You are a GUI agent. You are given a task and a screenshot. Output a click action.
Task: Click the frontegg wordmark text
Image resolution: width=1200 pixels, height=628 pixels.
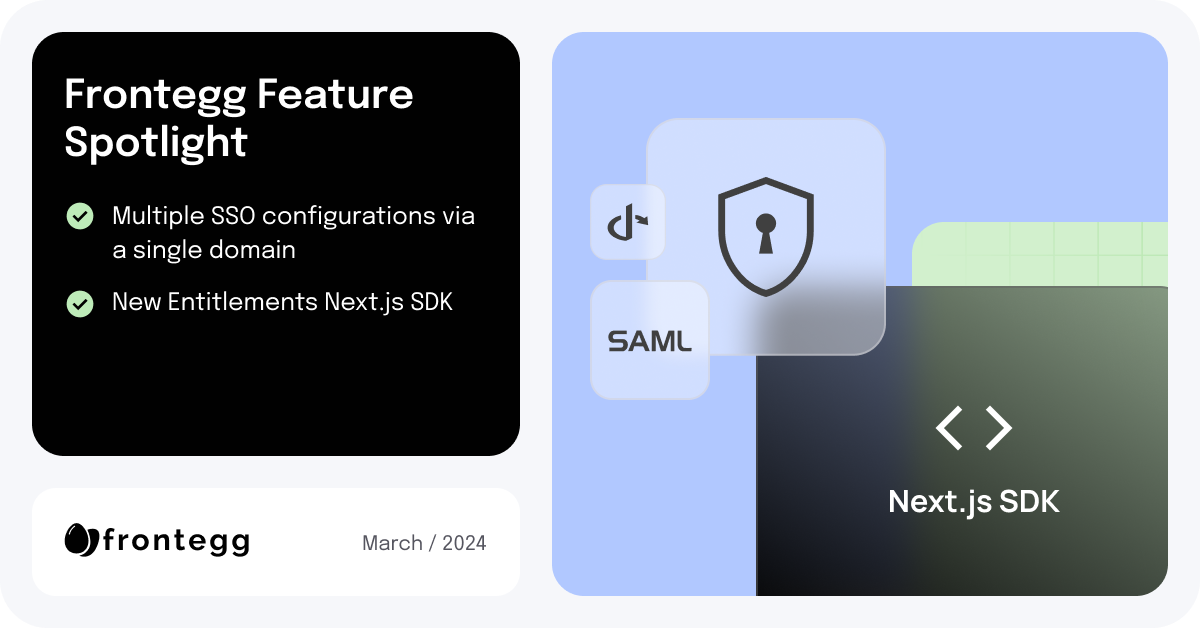(176, 542)
